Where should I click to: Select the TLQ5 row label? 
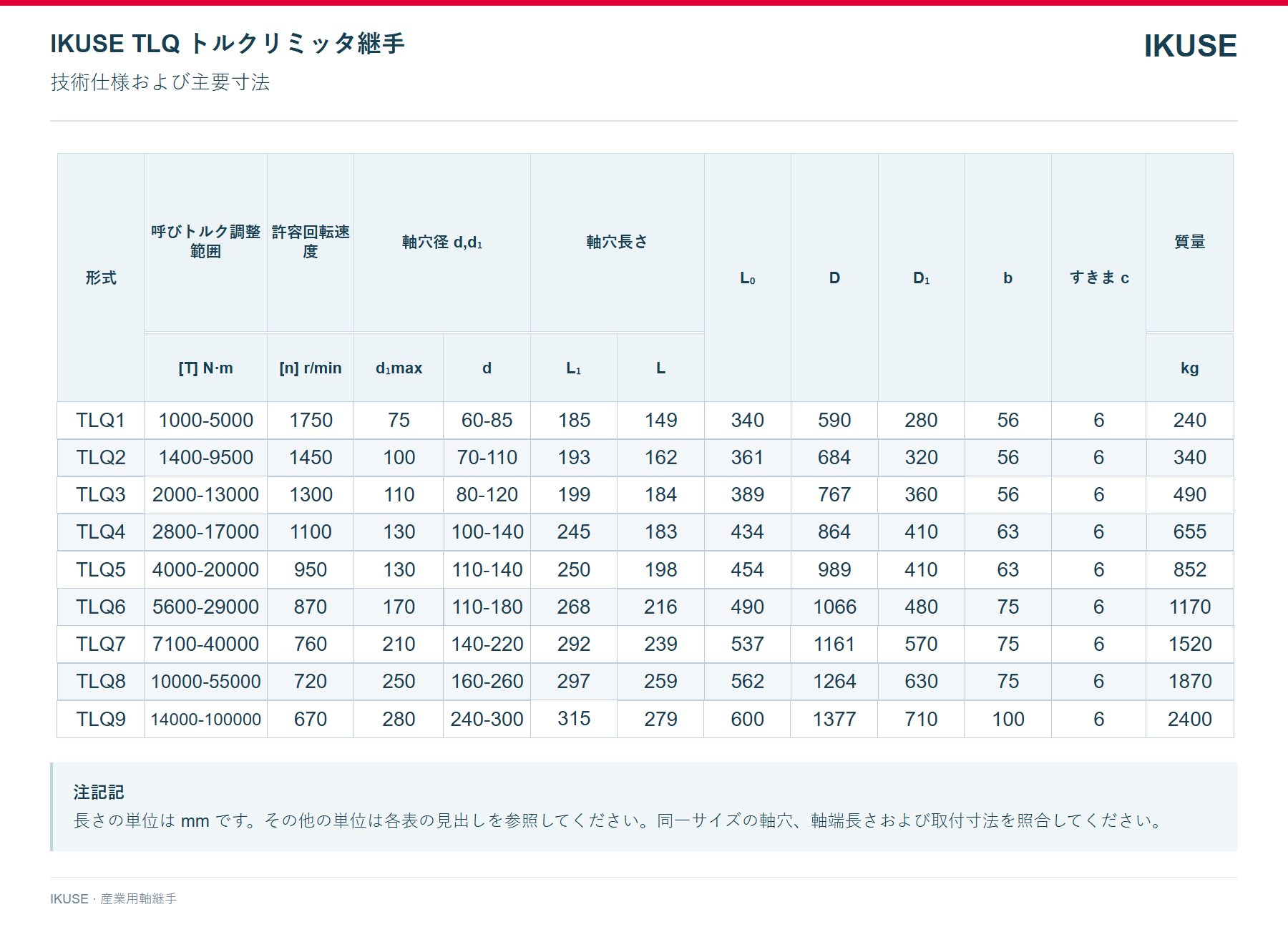(101, 569)
